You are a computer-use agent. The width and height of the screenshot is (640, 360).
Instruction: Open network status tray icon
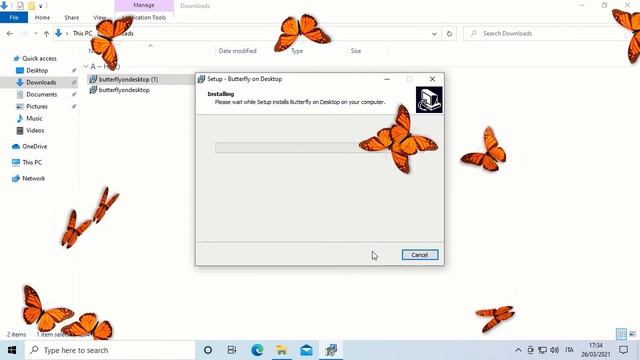tap(542, 350)
